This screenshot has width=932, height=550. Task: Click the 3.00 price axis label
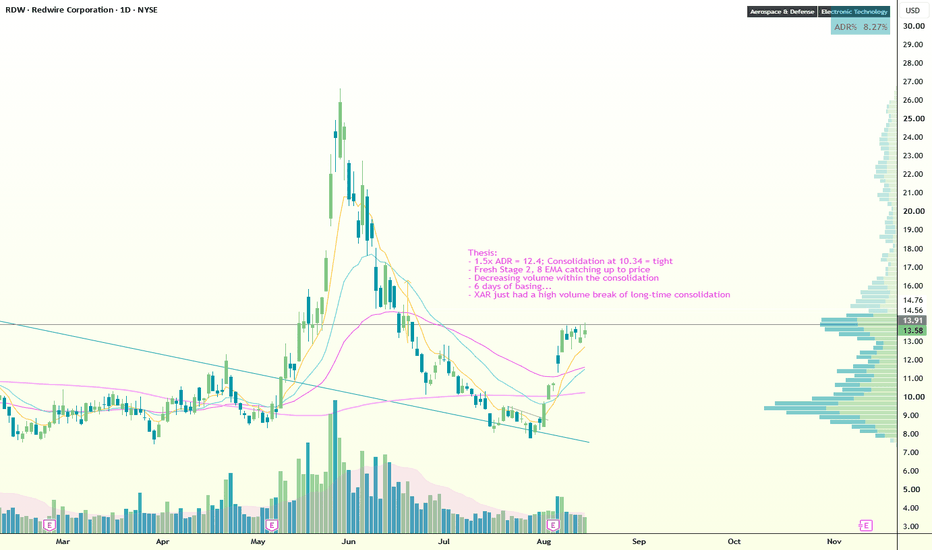pyautogui.click(x=911, y=526)
